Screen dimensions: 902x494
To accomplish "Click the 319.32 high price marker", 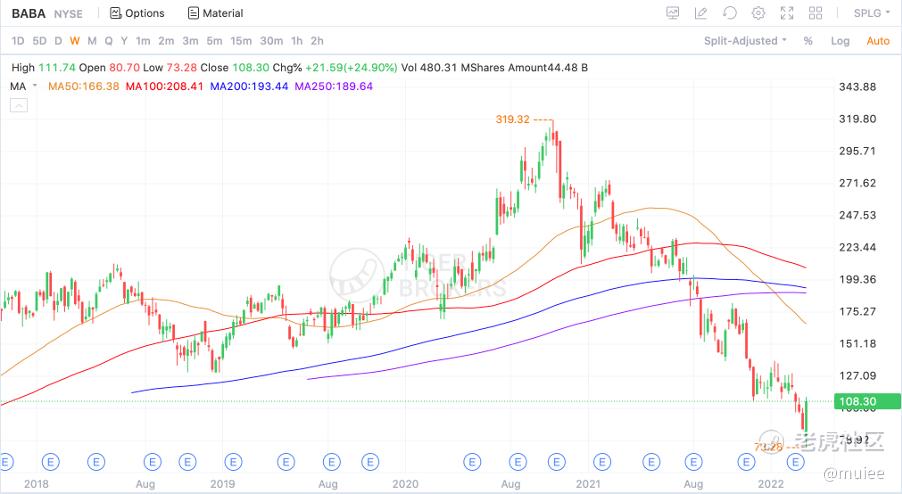I will (x=513, y=119).
